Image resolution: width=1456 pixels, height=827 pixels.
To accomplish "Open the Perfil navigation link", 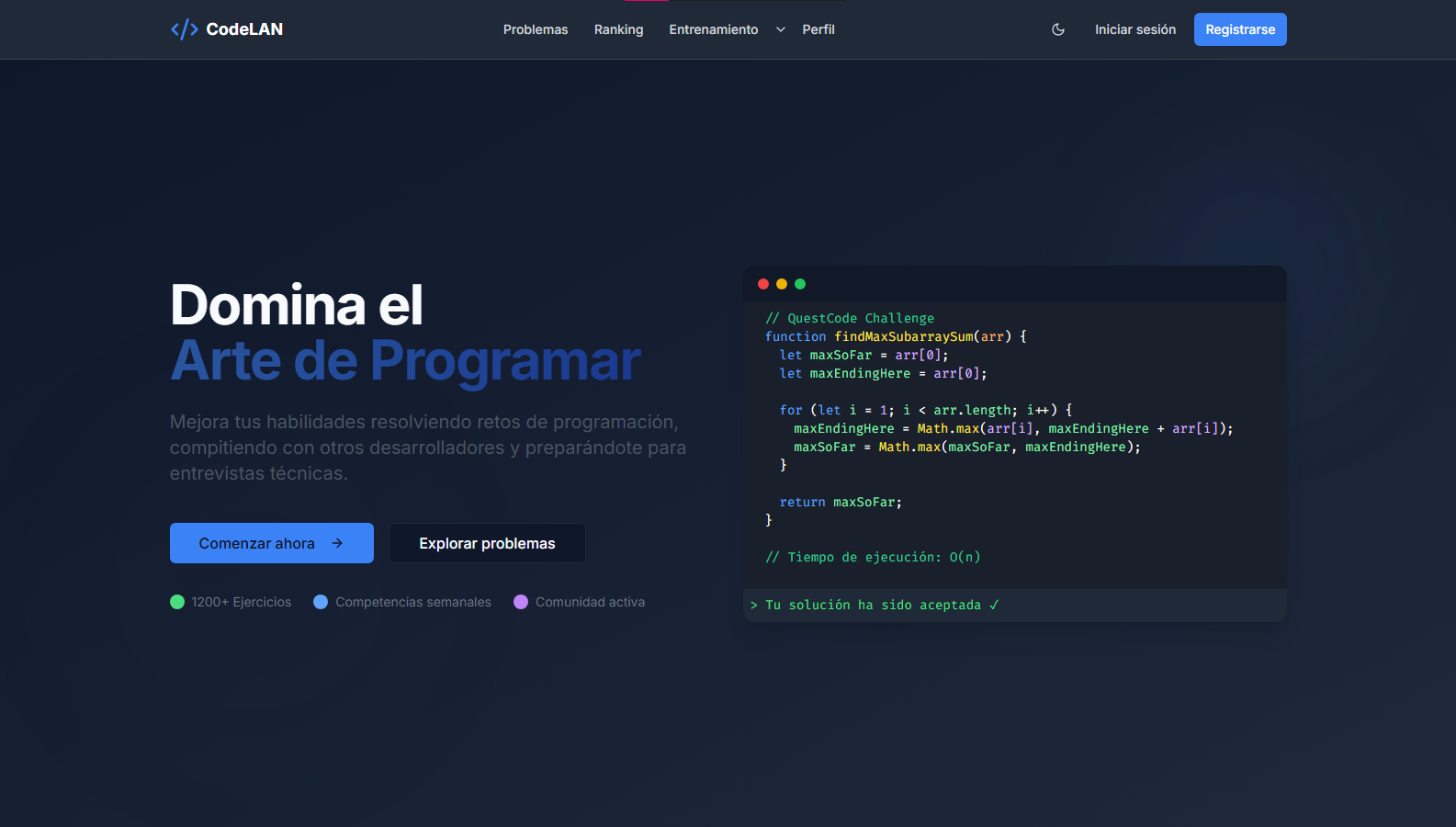I will [818, 29].
